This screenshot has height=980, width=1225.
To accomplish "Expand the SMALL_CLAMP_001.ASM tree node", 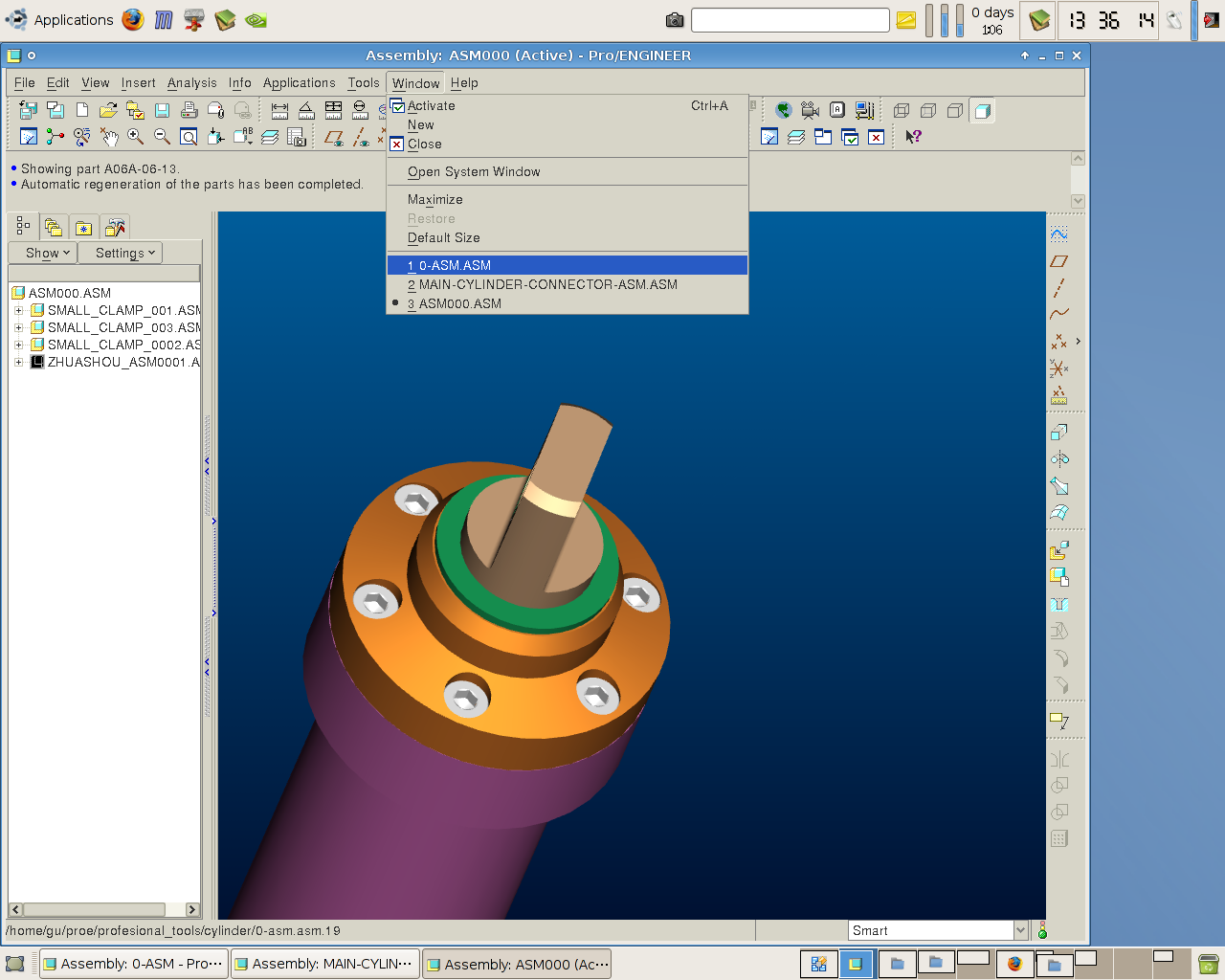I will tap(18, 310).
